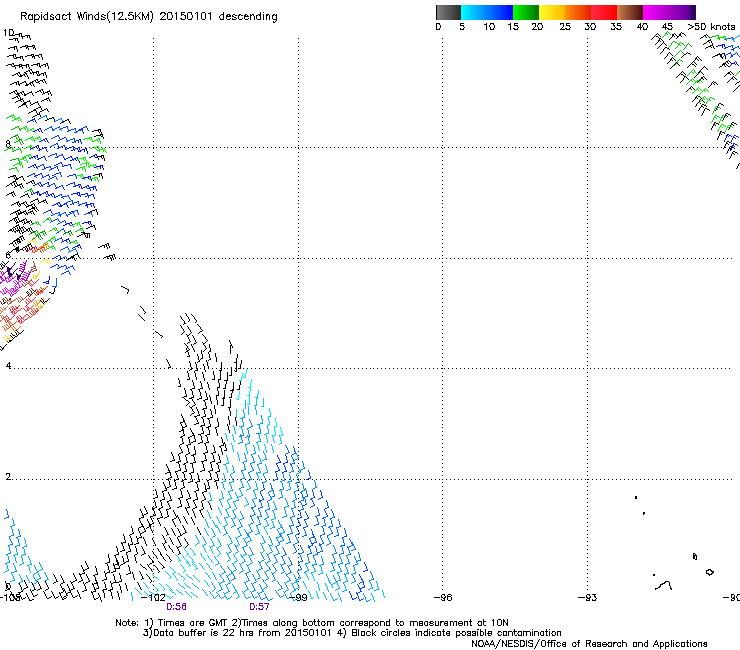Click the title 'Rapidscat Winds(12.5KM) 20150101 descending'
Screen dimensions: 740x650
coord(149,17)
